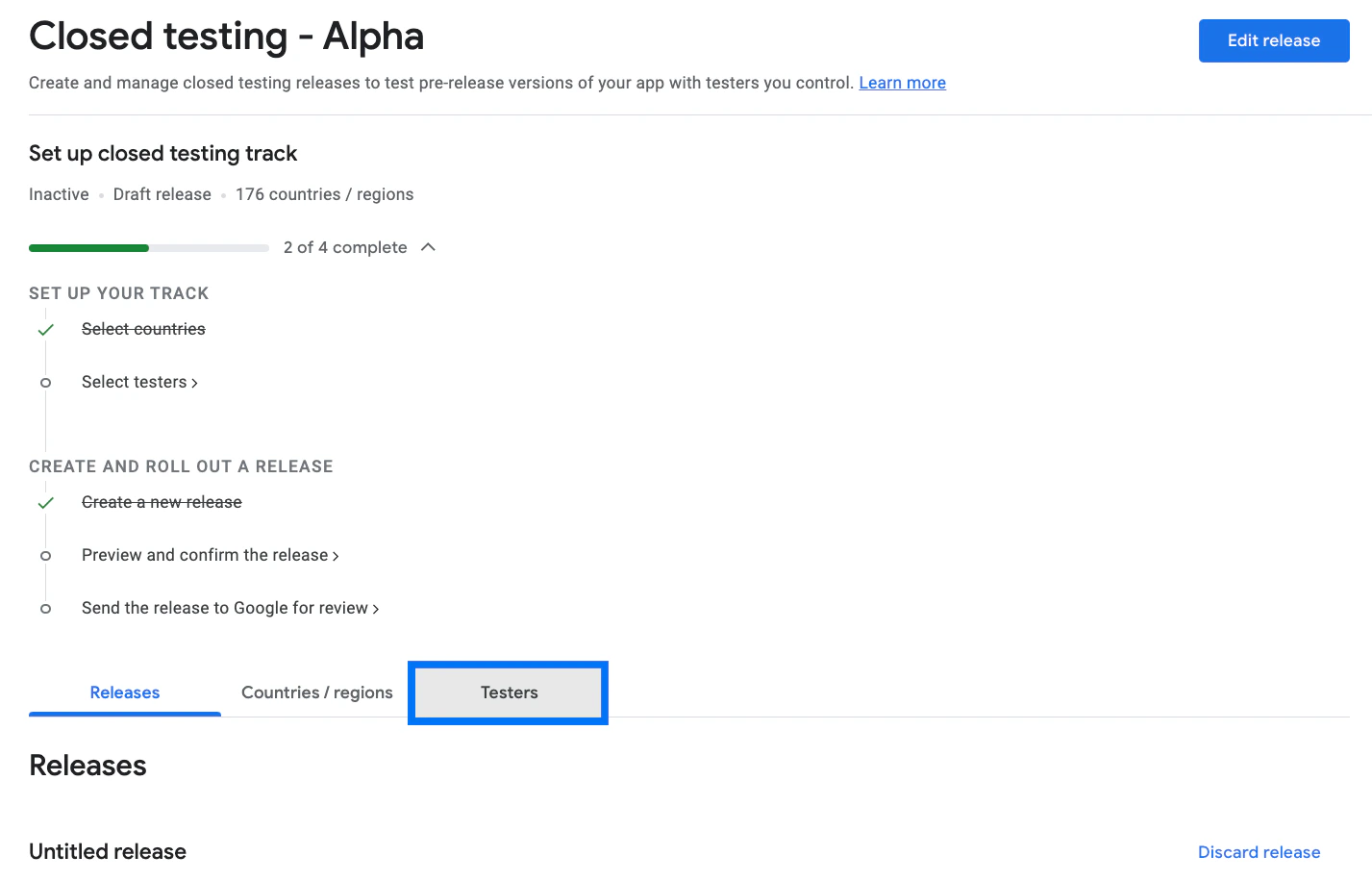The width and height of the screenshot is (1372, 881).
Task: Click the Send the release to Google for review step
Action: pos(225,608)
